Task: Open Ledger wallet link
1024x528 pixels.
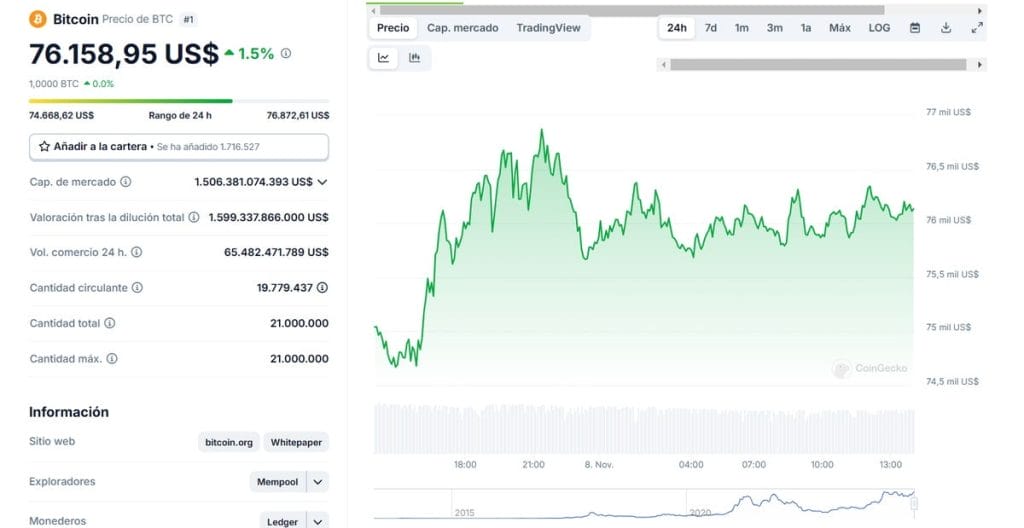Action: 283,521
